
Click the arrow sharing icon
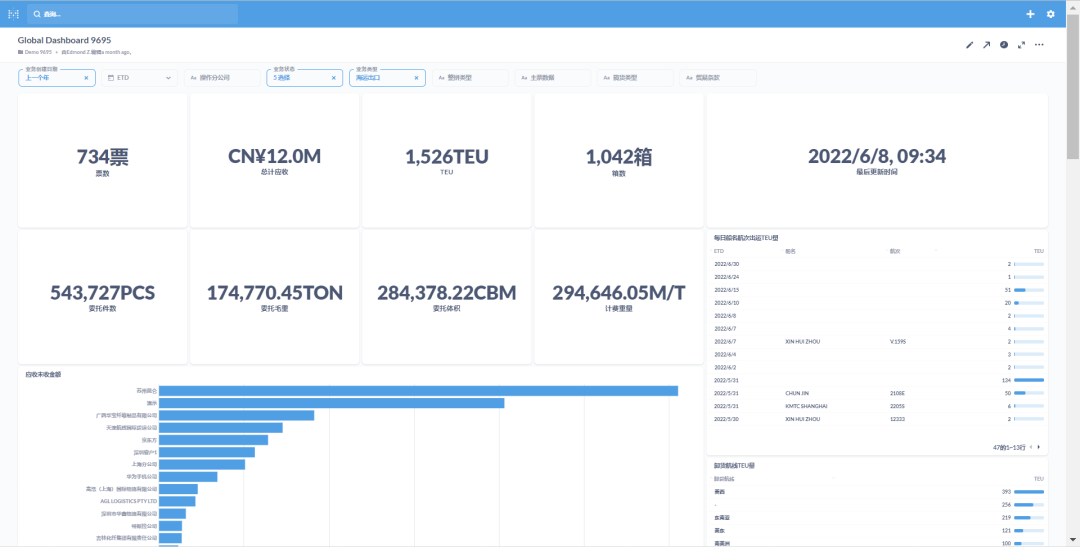[986, 45]
